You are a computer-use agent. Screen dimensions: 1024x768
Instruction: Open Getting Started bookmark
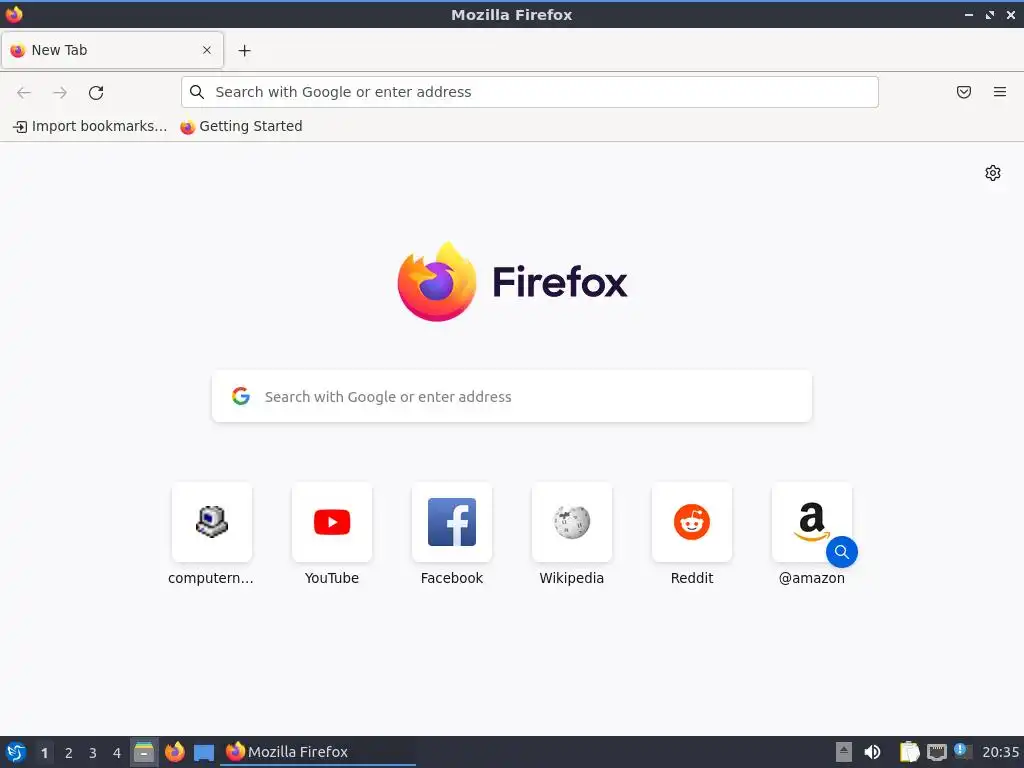(242, 126)
